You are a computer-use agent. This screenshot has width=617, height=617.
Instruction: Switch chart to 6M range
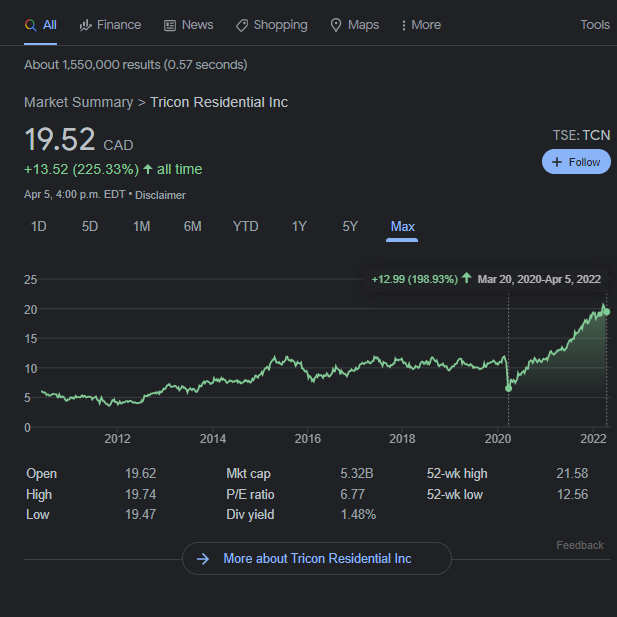(192, 227)
